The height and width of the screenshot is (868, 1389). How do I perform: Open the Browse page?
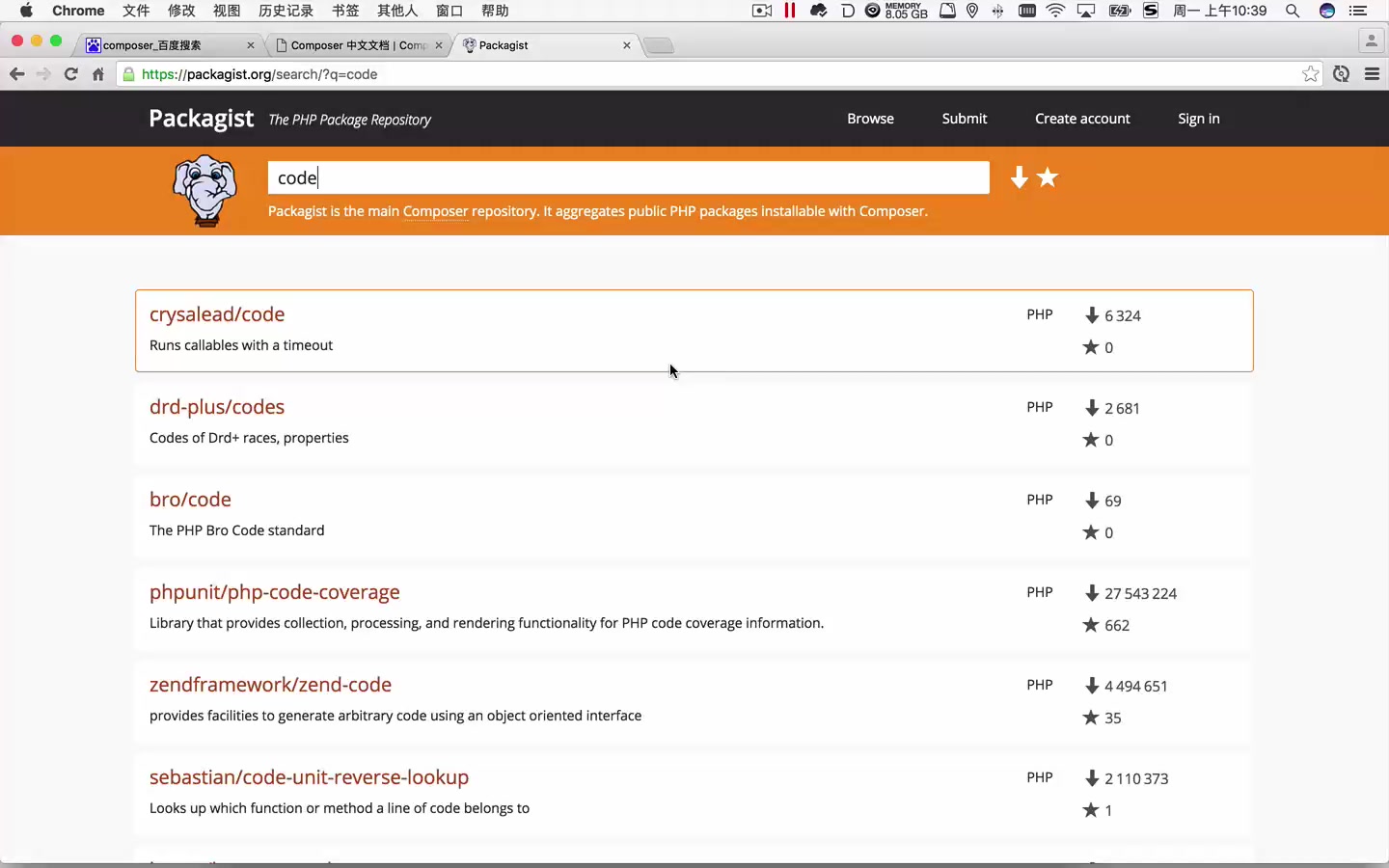[870, 119]
